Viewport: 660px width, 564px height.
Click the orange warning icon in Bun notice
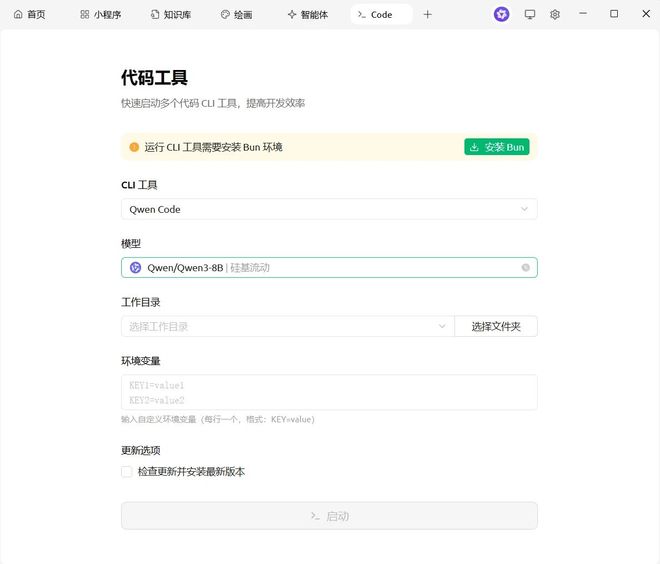[x=134, y=147]
